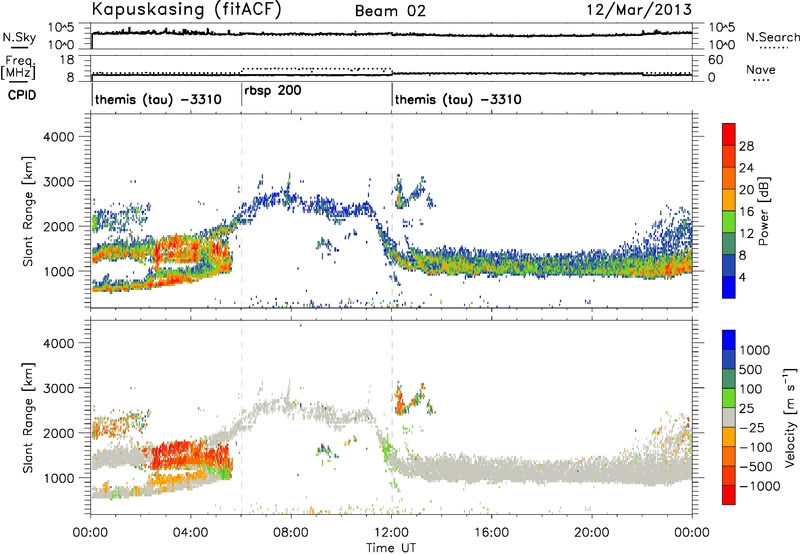Click the 'Beam 02' label
800x554 pixels.
click(390, 11)
